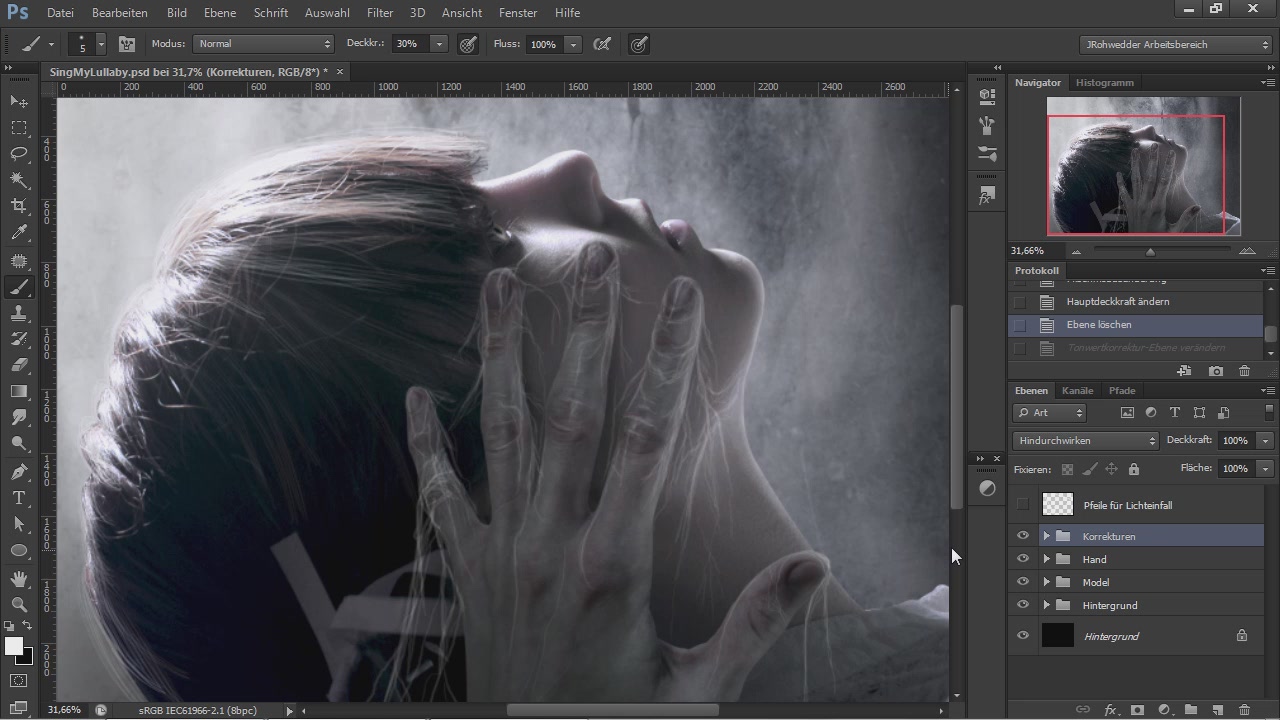1280x720 pixels.
Task: Lock transparent pixels in Fixieren row
Action: click(1067, 469)
